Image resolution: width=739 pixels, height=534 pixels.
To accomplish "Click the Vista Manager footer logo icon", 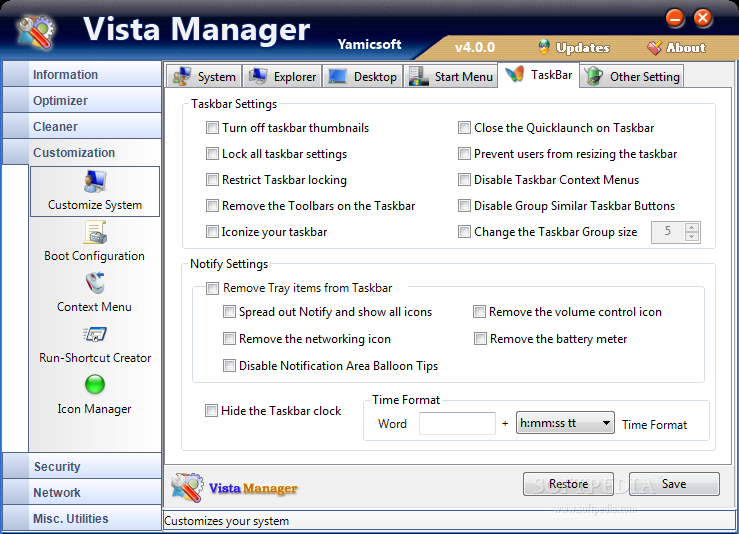I will [187, 487].
